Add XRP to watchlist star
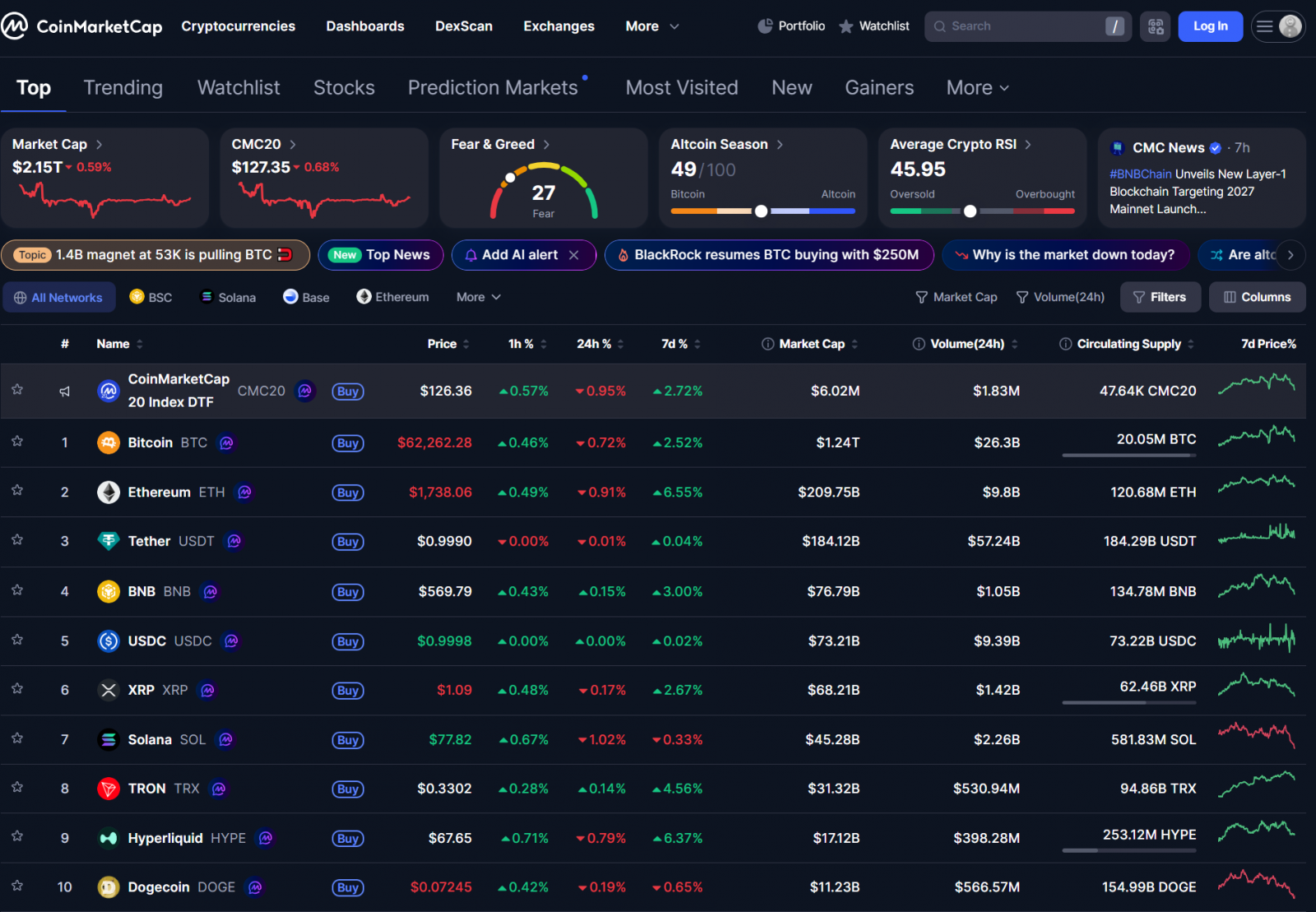Screen dimensions: 1316x912 [17, 688]
